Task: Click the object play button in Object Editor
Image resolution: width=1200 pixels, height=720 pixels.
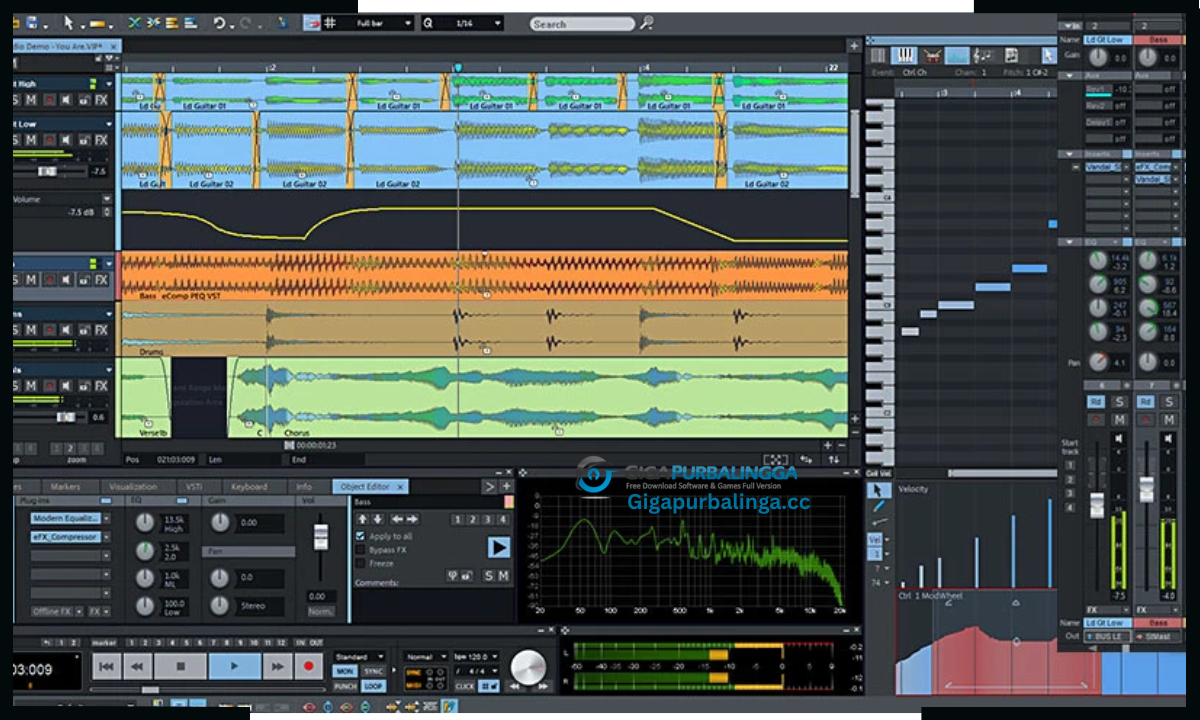Action: 498,547
